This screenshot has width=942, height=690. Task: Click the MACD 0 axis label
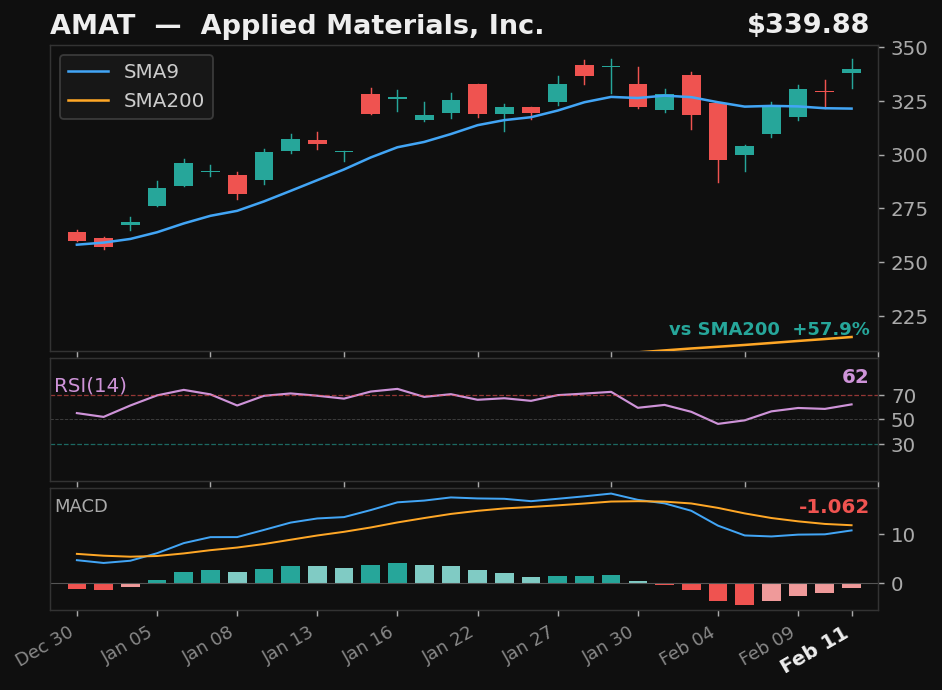coord(897,584)
